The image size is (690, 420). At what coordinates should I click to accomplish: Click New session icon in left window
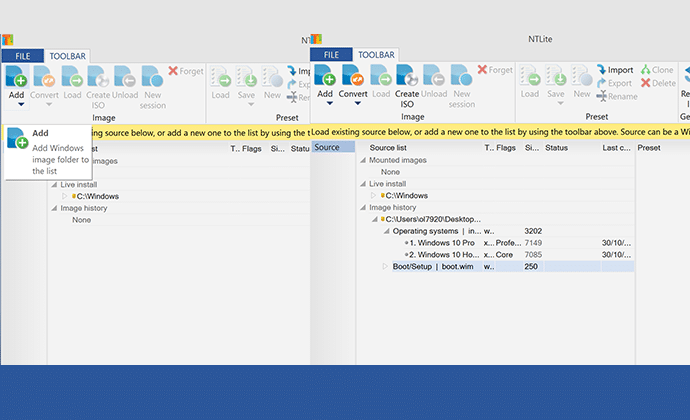pos(153,77)
